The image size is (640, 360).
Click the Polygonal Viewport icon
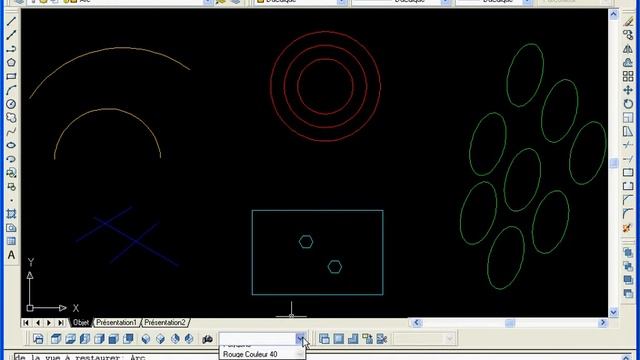(x=353, y=339)
